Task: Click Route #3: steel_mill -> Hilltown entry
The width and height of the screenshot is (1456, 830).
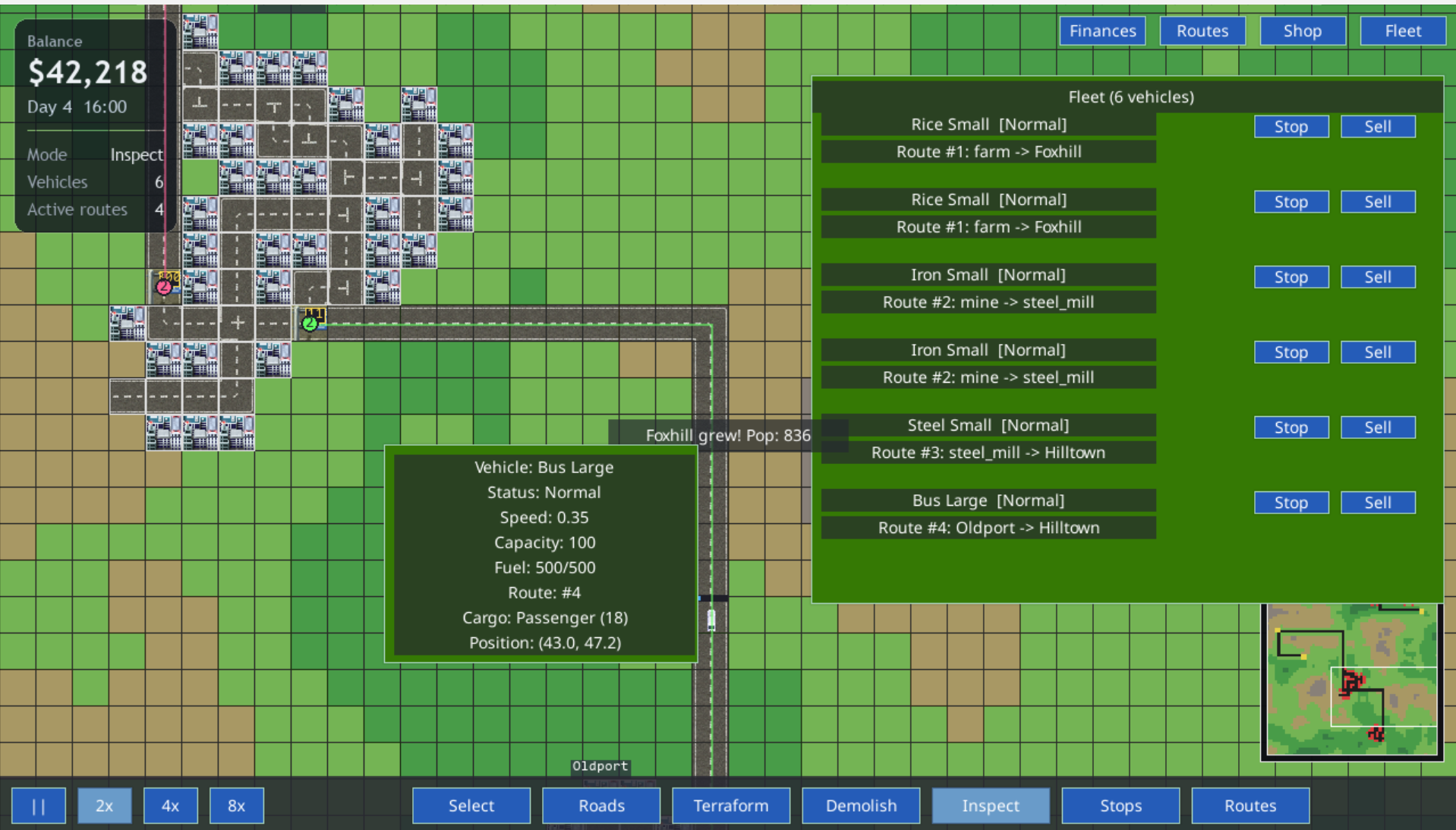Action: [988, 453]
